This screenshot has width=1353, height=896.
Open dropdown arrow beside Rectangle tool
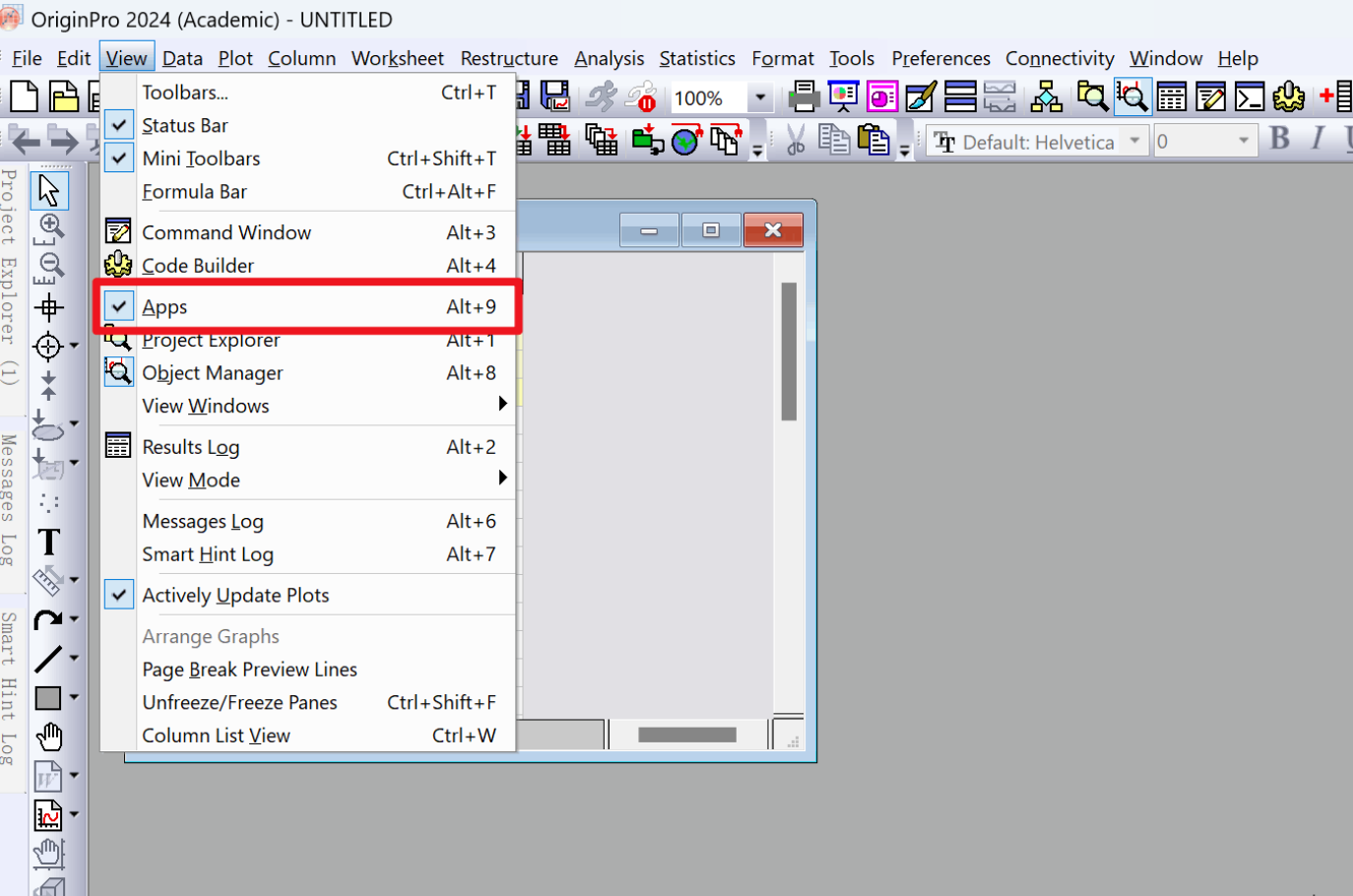(74, 697)
